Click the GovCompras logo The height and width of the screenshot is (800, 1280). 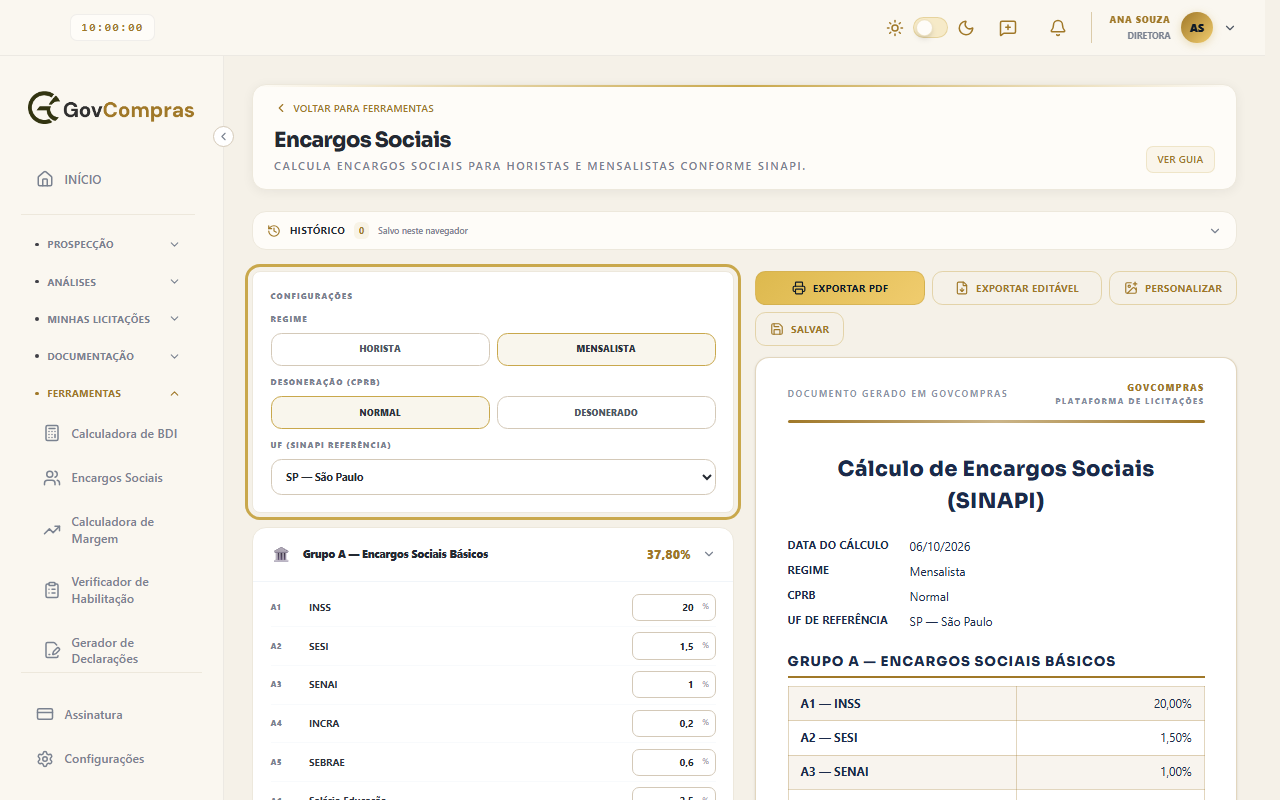pos(111,109)
